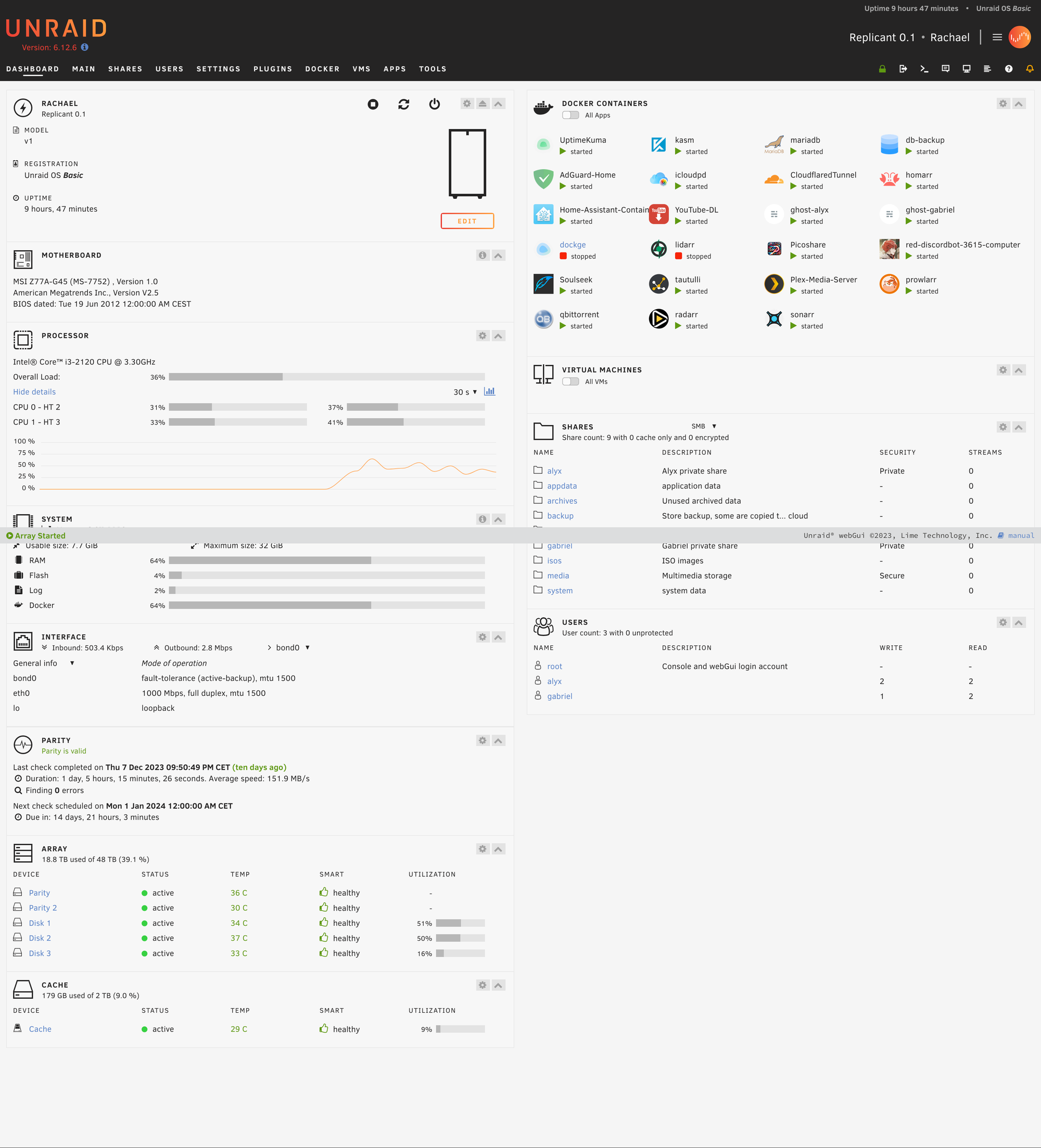Viewport: 1041px width, 1148px height.
Task: Open the Docker menu tab
Action: [322, 69]
